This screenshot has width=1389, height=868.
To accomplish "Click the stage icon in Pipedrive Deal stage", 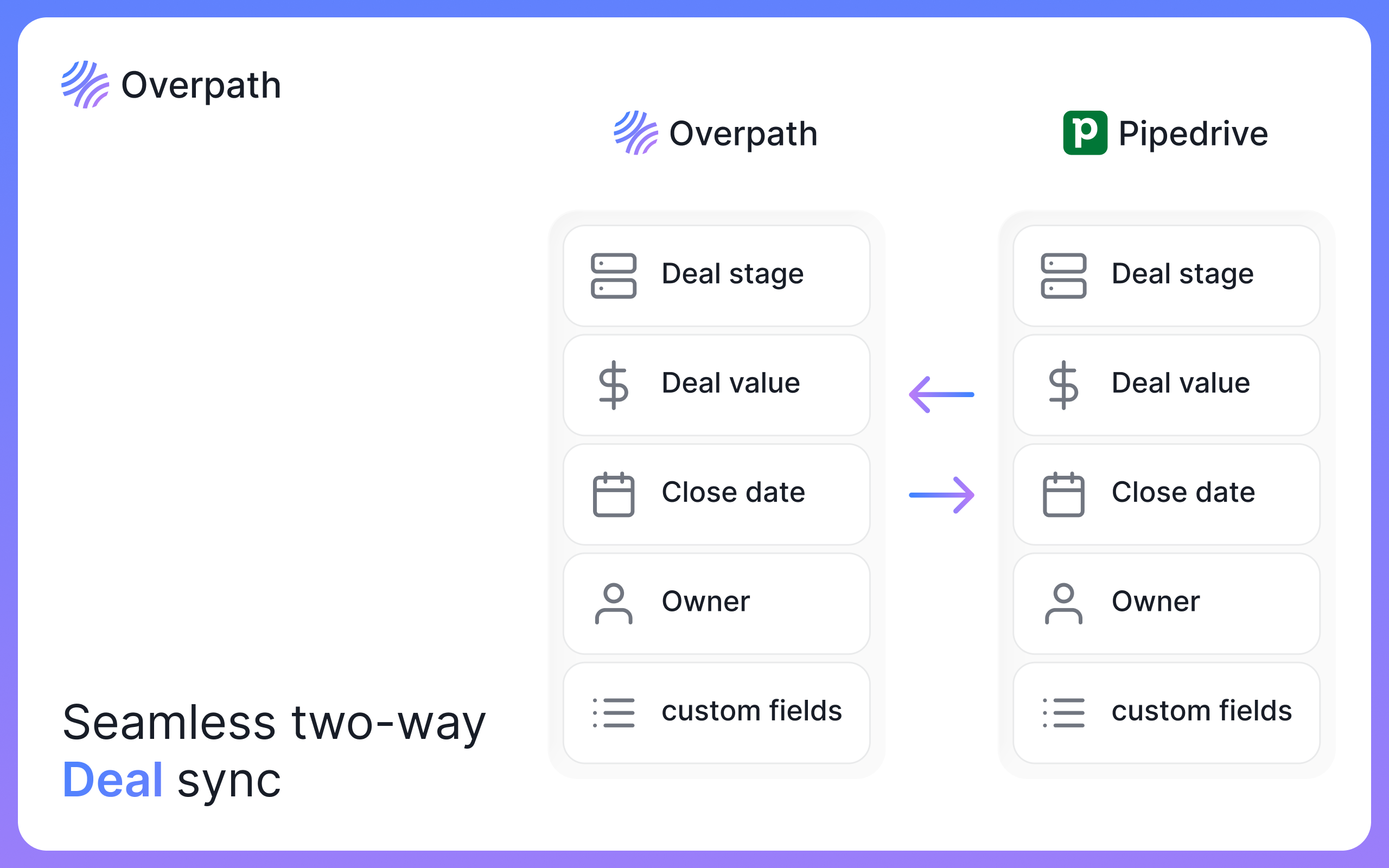I will coord(1063,276).
